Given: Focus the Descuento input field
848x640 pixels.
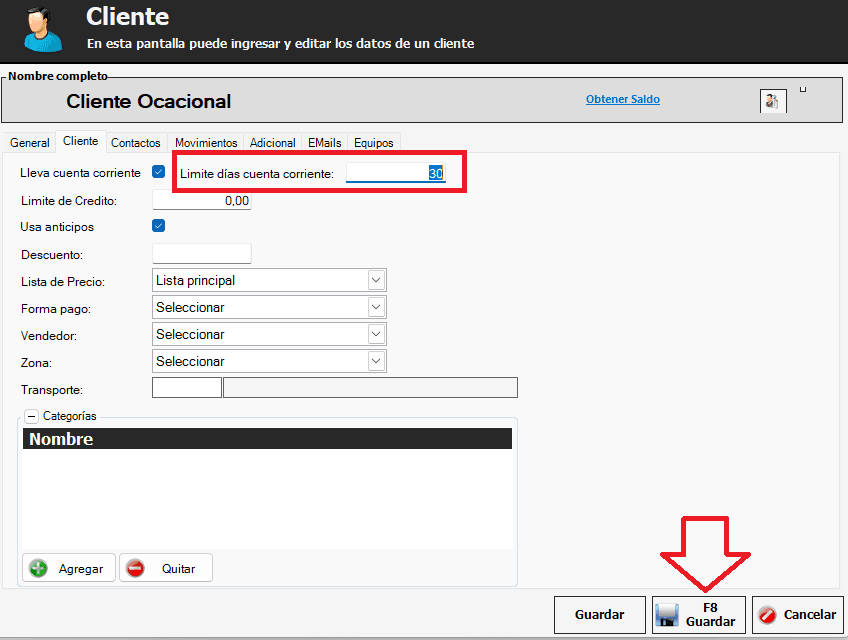Looking at the screenshot, I should [201, 254].
